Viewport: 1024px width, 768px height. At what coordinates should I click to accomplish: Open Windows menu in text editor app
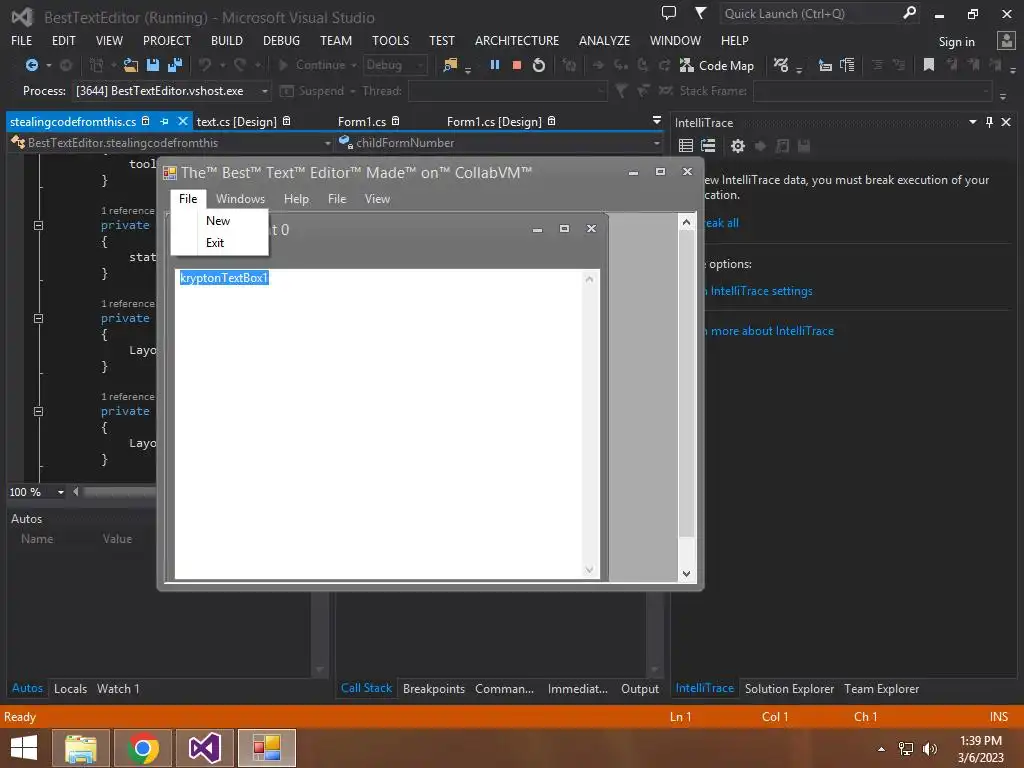coord(240,199)
